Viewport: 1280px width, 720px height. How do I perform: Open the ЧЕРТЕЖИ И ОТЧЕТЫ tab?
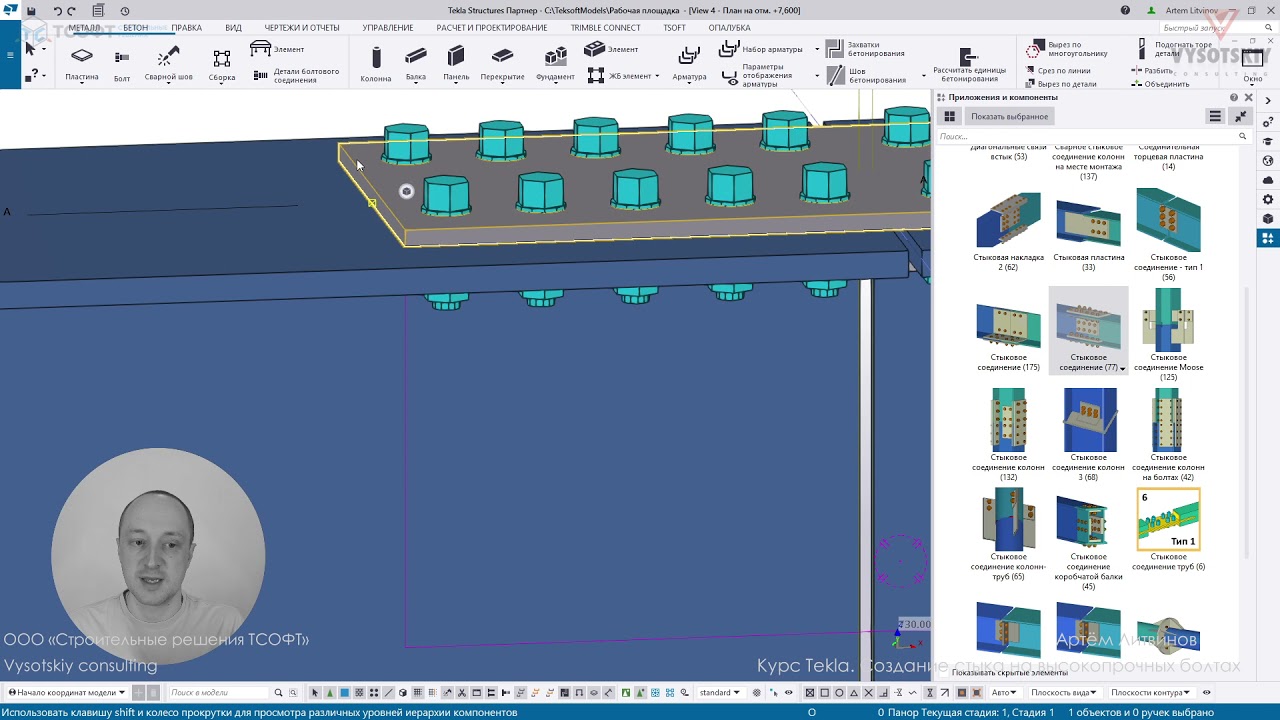(301, 28)
